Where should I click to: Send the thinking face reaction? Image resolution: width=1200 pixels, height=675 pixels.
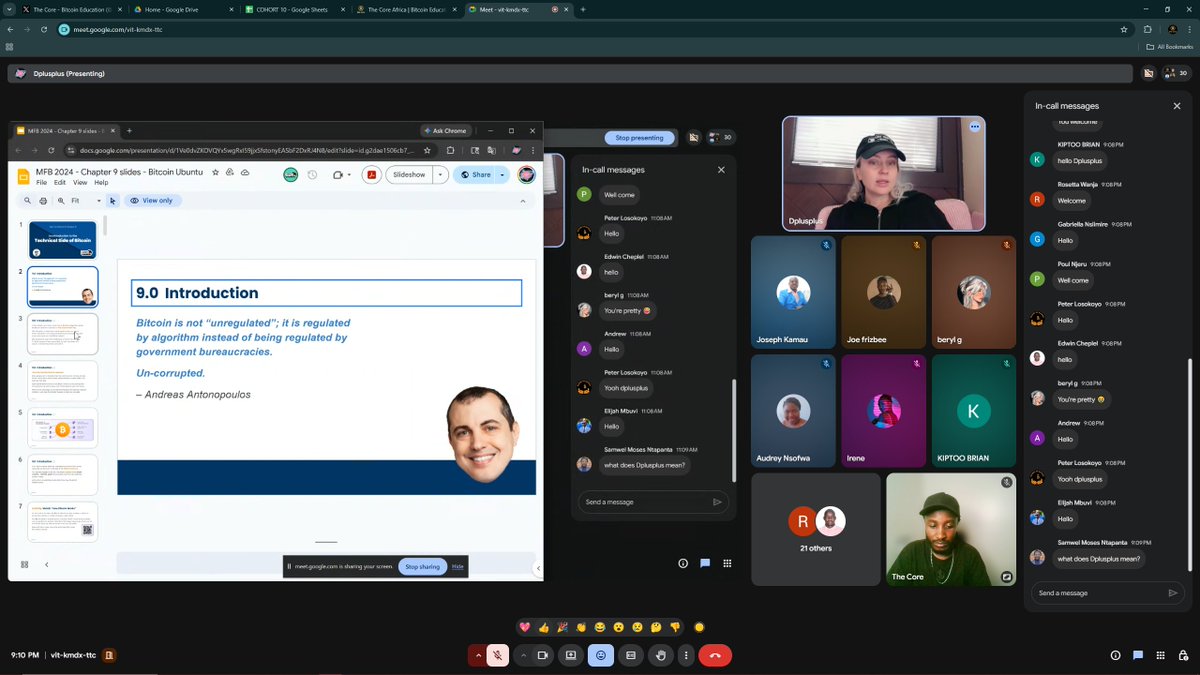[656, 627]
